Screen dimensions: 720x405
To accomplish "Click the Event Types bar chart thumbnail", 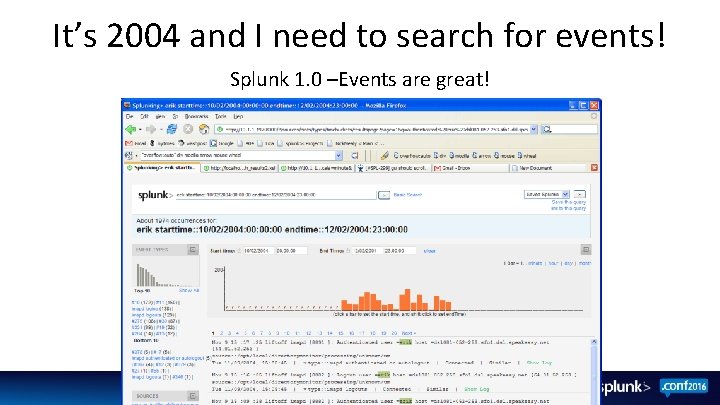I will pyautogui.click(x=167, y=273).
